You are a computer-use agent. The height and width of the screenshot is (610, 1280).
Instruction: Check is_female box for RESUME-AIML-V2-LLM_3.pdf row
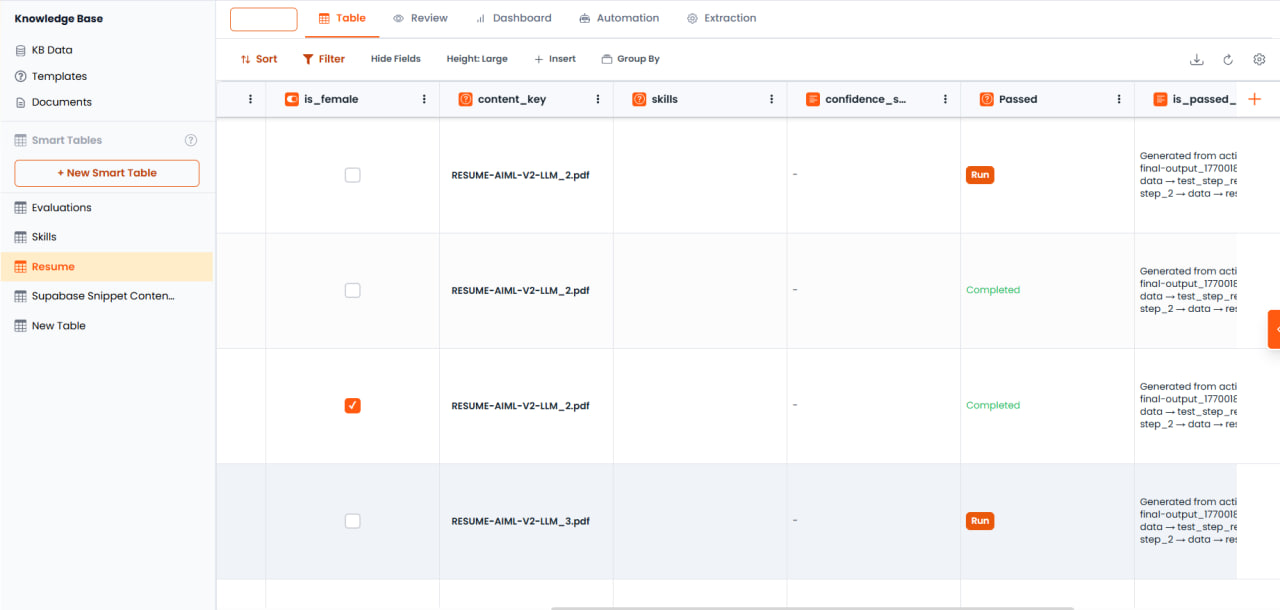click(352, 521)
